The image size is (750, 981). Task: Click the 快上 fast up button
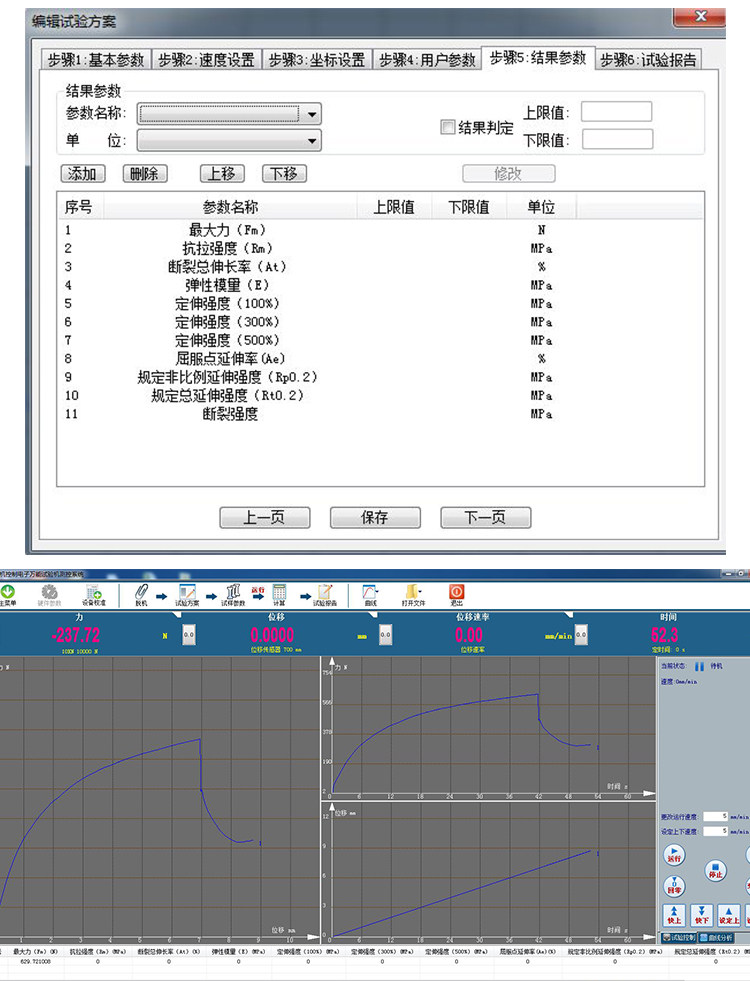coord(674,915)
